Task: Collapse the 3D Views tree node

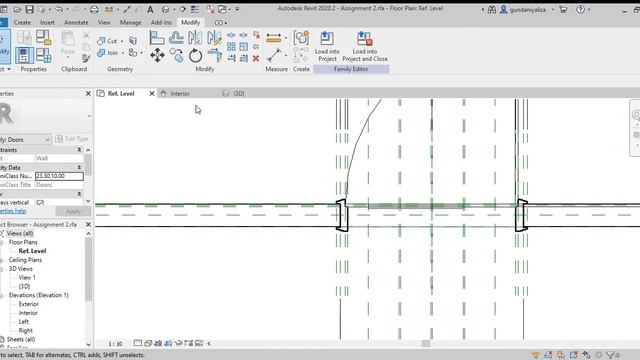Action: point(2,269)
